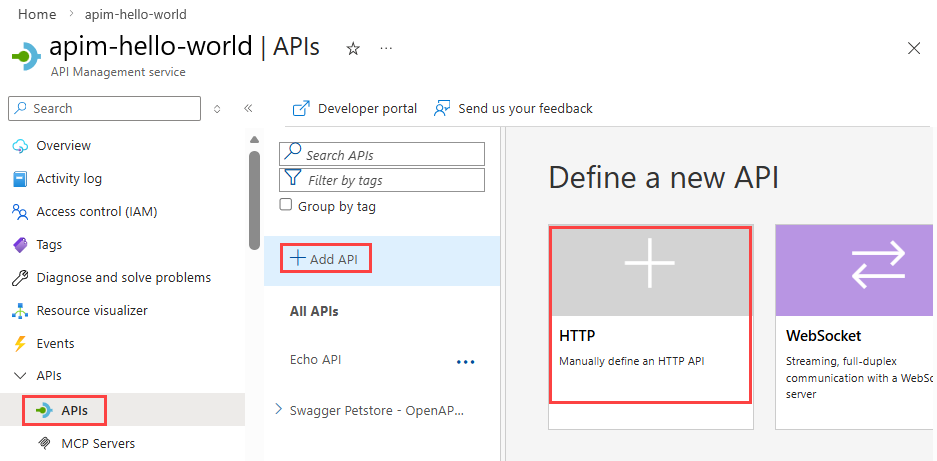Click in the sidebar Search field
This screenshot has width=937, height=461.
point(105,109)
